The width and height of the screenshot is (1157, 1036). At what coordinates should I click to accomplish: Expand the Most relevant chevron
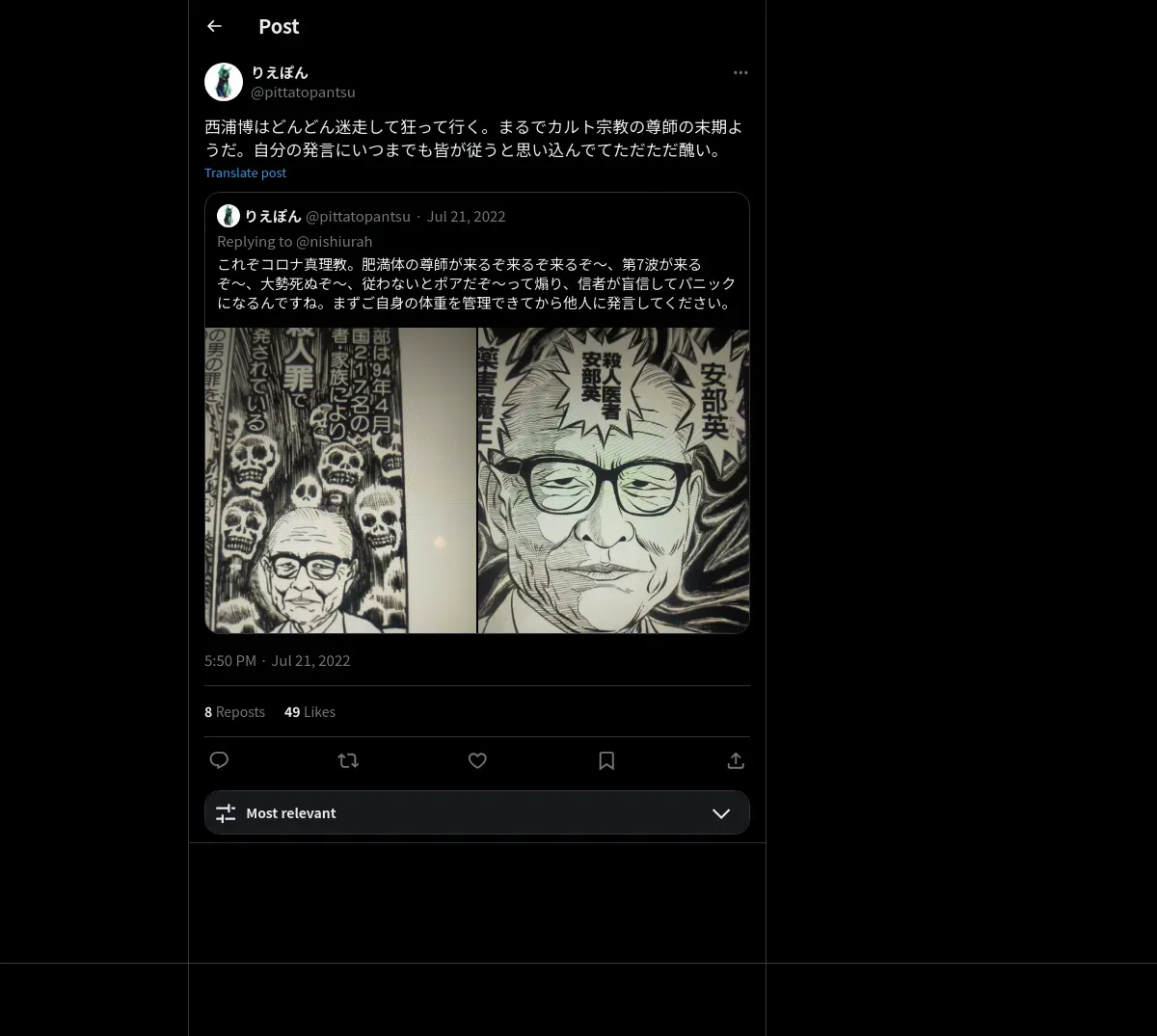(x=721, y=813)
